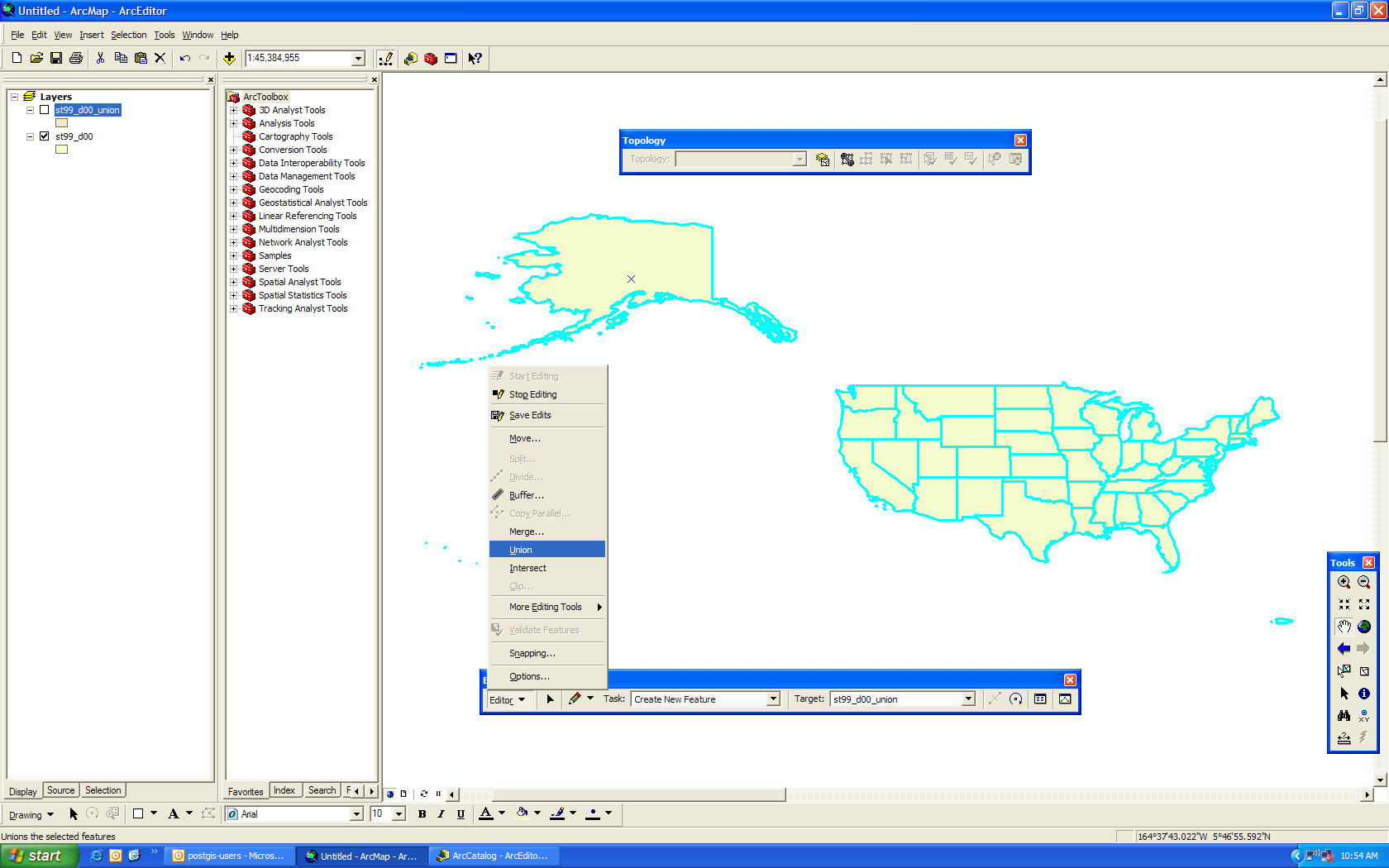The height and width of the screenshot is (868, 1389).
Task: Toggle bold text formatting
Action: pyautogui.click(x=422, y=814)
